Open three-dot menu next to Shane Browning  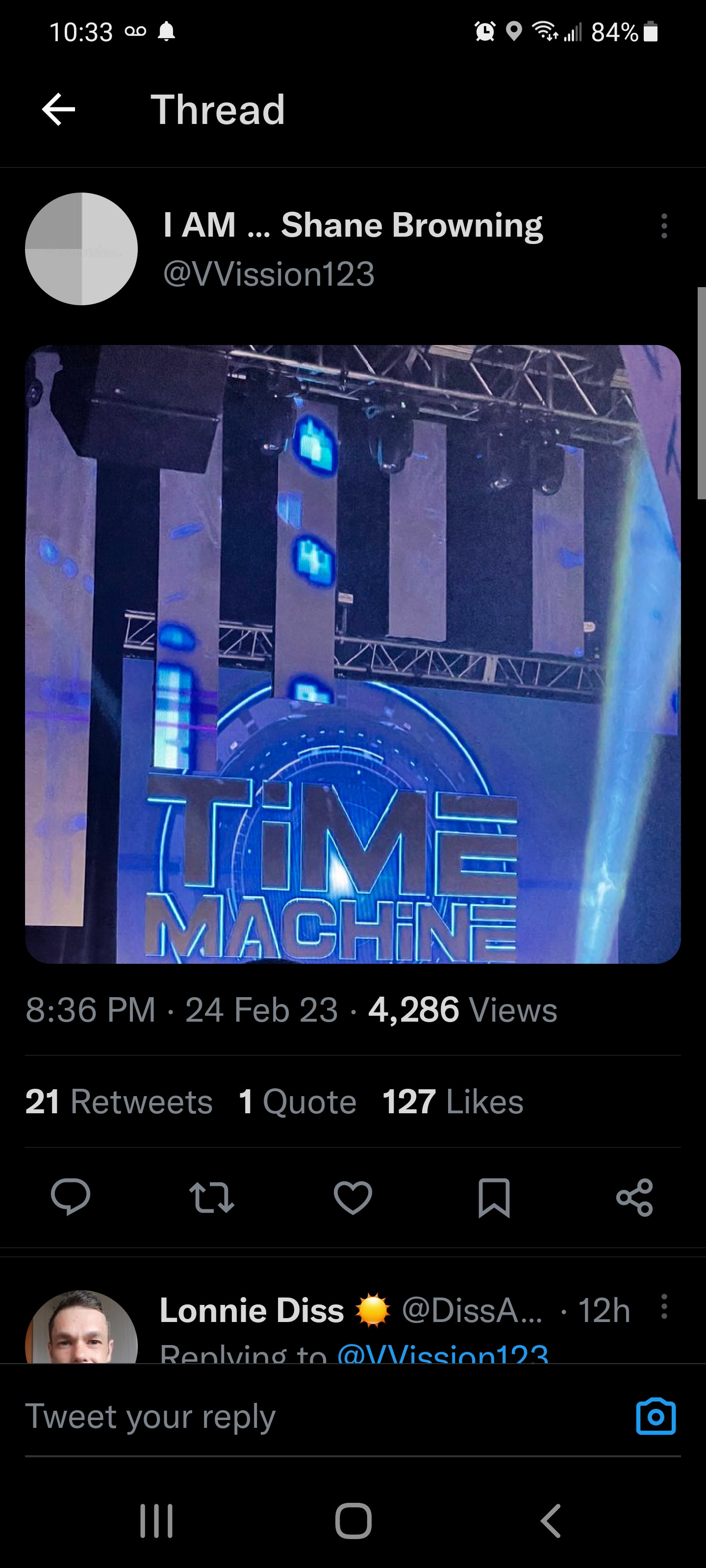point(664,226)
